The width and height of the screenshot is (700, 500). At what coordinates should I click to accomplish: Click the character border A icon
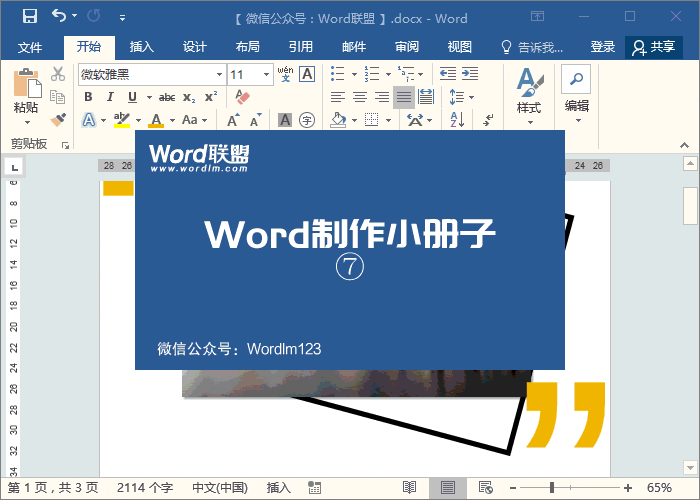307,74
